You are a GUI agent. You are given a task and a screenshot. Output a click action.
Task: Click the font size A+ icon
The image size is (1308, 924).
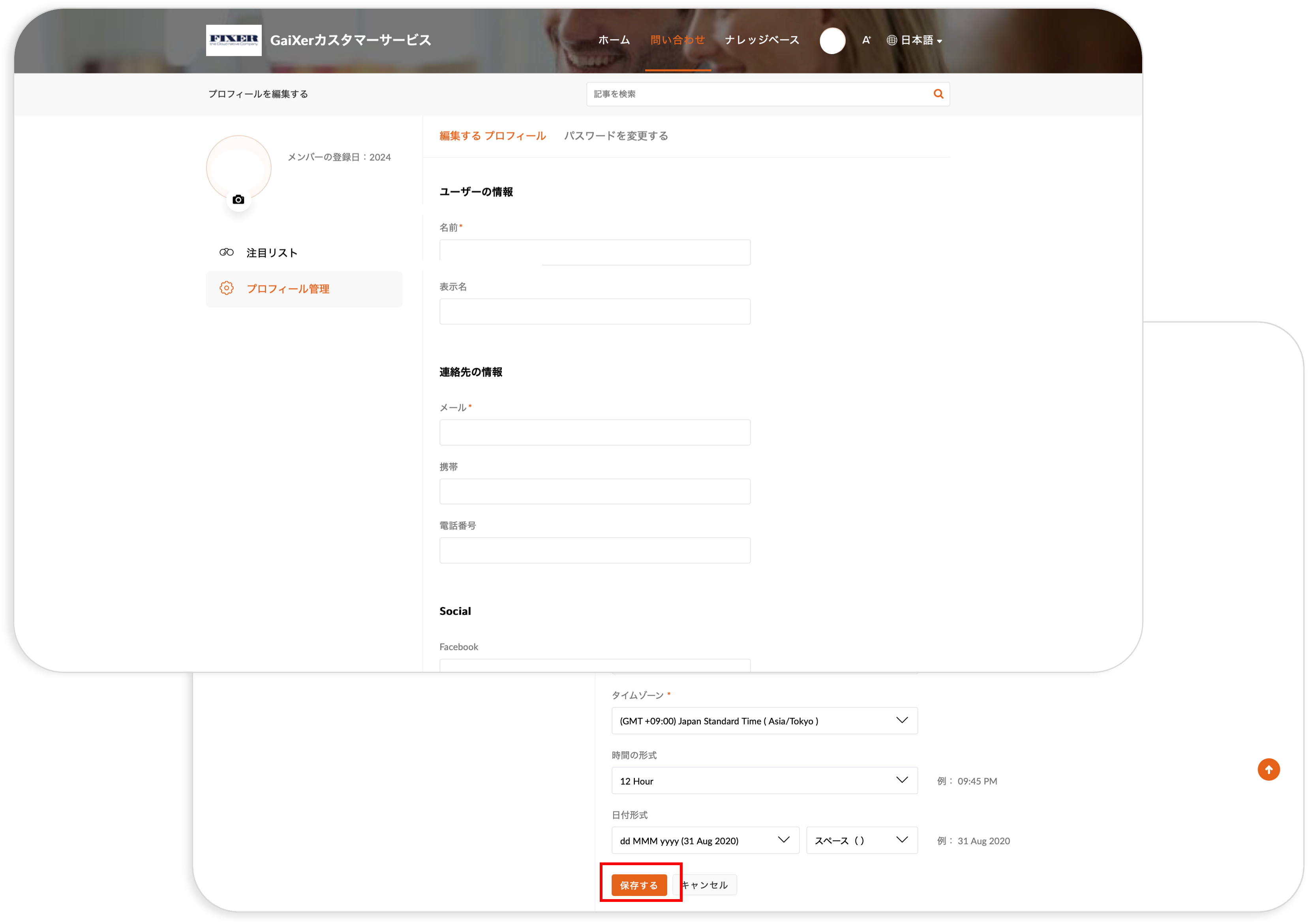(866, 40)
